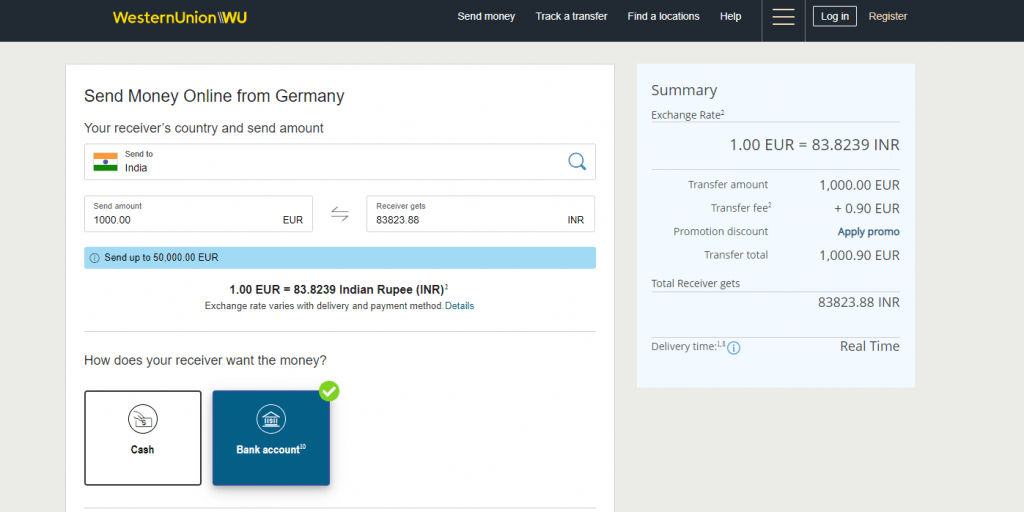Click the WesternUnion WU logo
The height and width of the screenshot is (512, 1024).
[x=180, y=18]
